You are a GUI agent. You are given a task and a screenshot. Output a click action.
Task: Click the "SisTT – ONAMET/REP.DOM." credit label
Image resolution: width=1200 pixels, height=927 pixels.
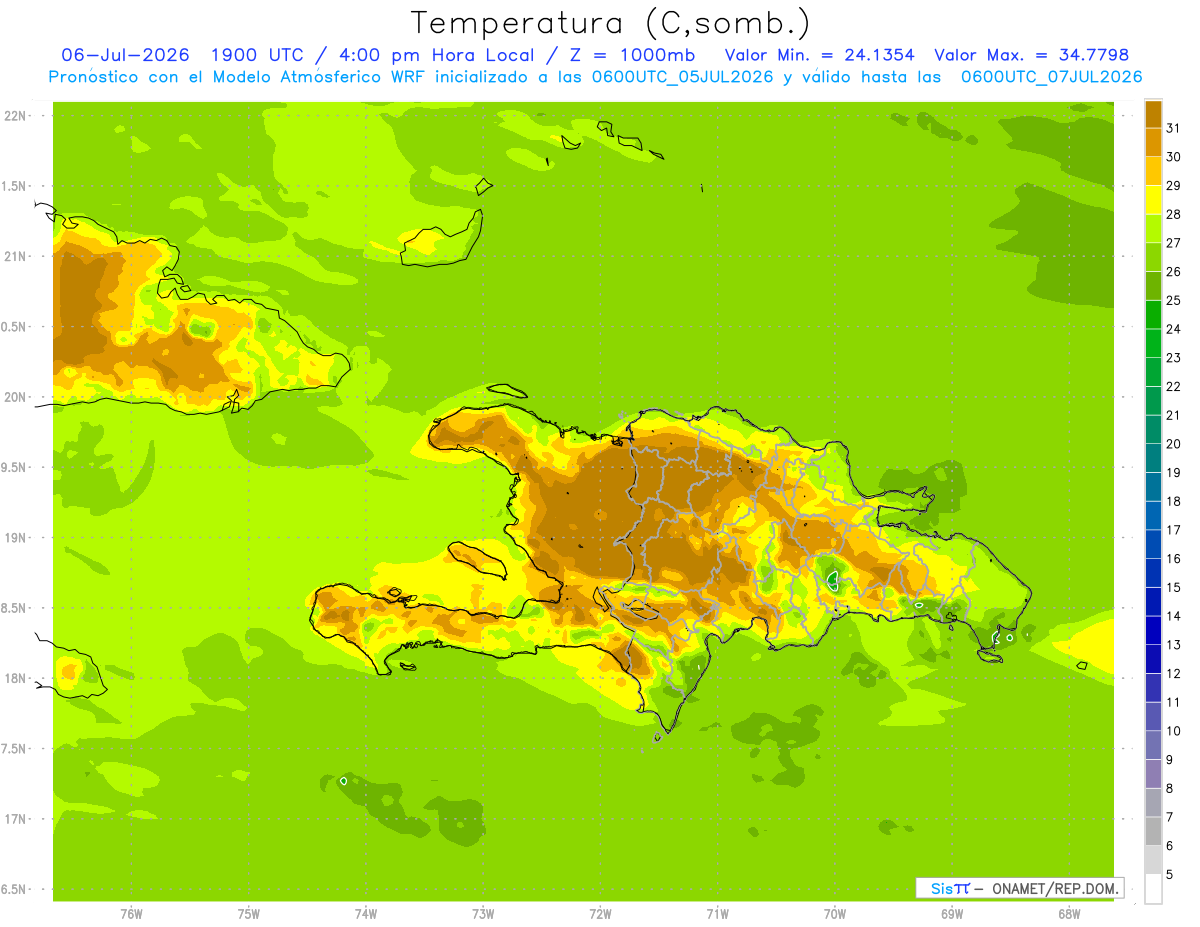[1020, 888]
